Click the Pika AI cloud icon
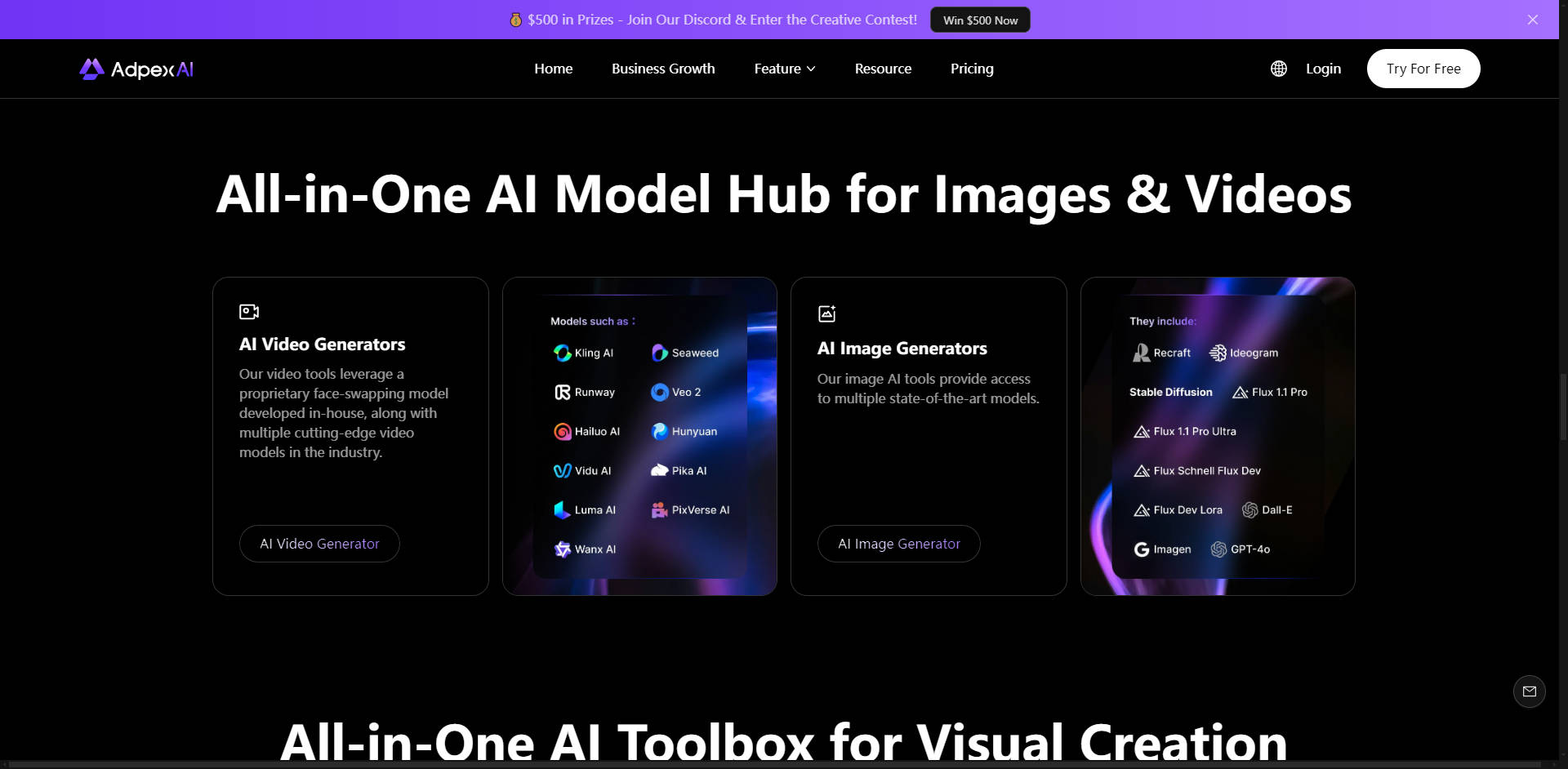Screen dimensions: 1568x769 pyautogui.click(x=660, y=471)
